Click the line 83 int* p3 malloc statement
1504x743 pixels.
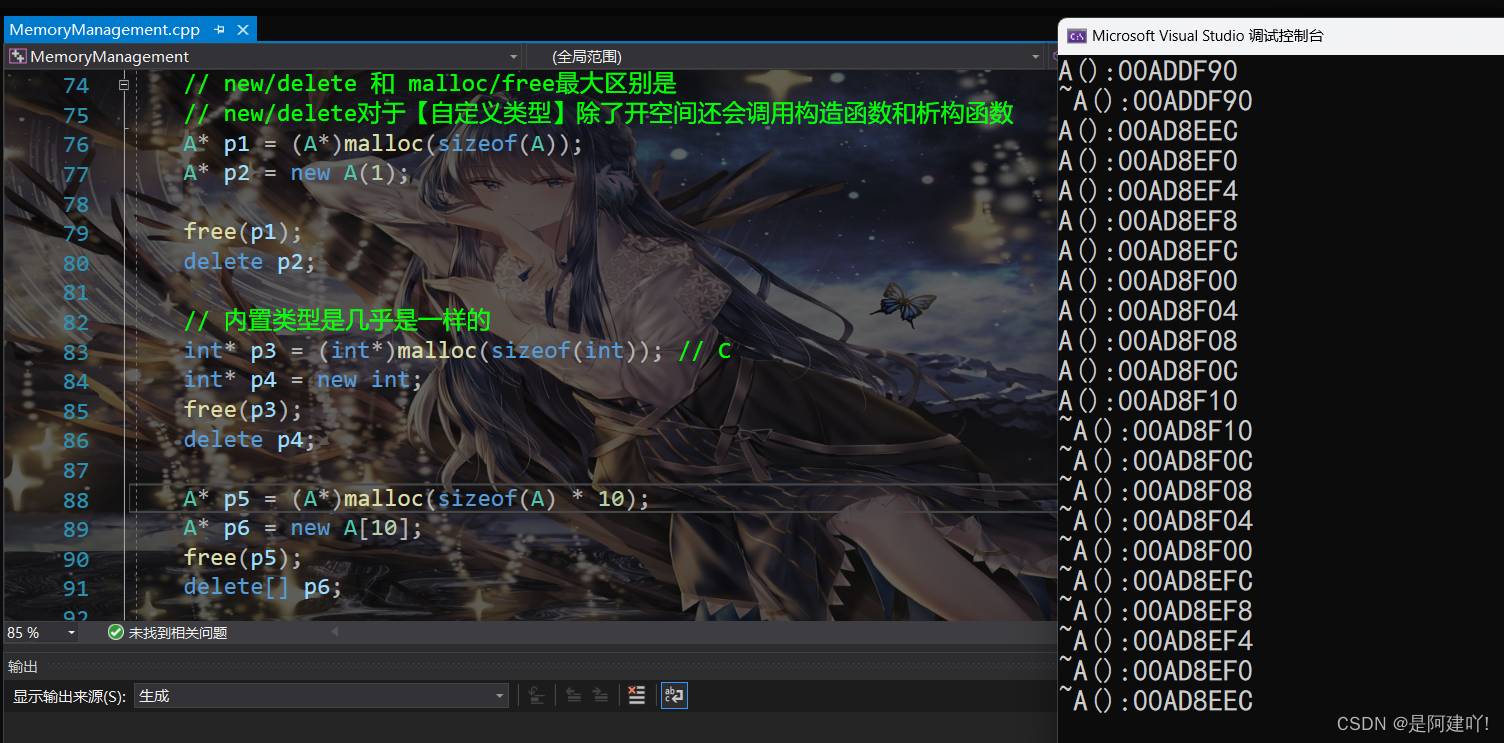(x=457, y=351)
